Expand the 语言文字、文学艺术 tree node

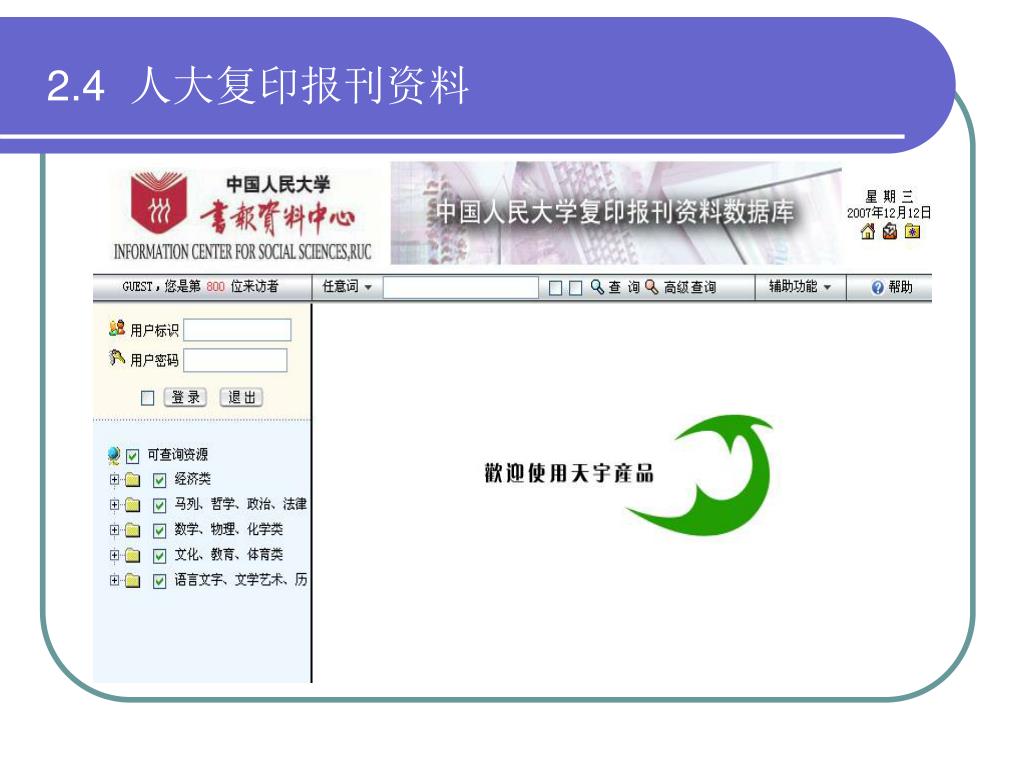[114, 579]
